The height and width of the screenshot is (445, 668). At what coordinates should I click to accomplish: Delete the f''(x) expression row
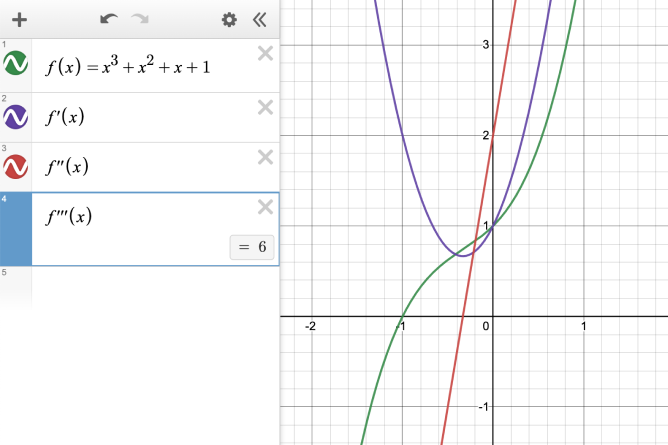[265, 157]
